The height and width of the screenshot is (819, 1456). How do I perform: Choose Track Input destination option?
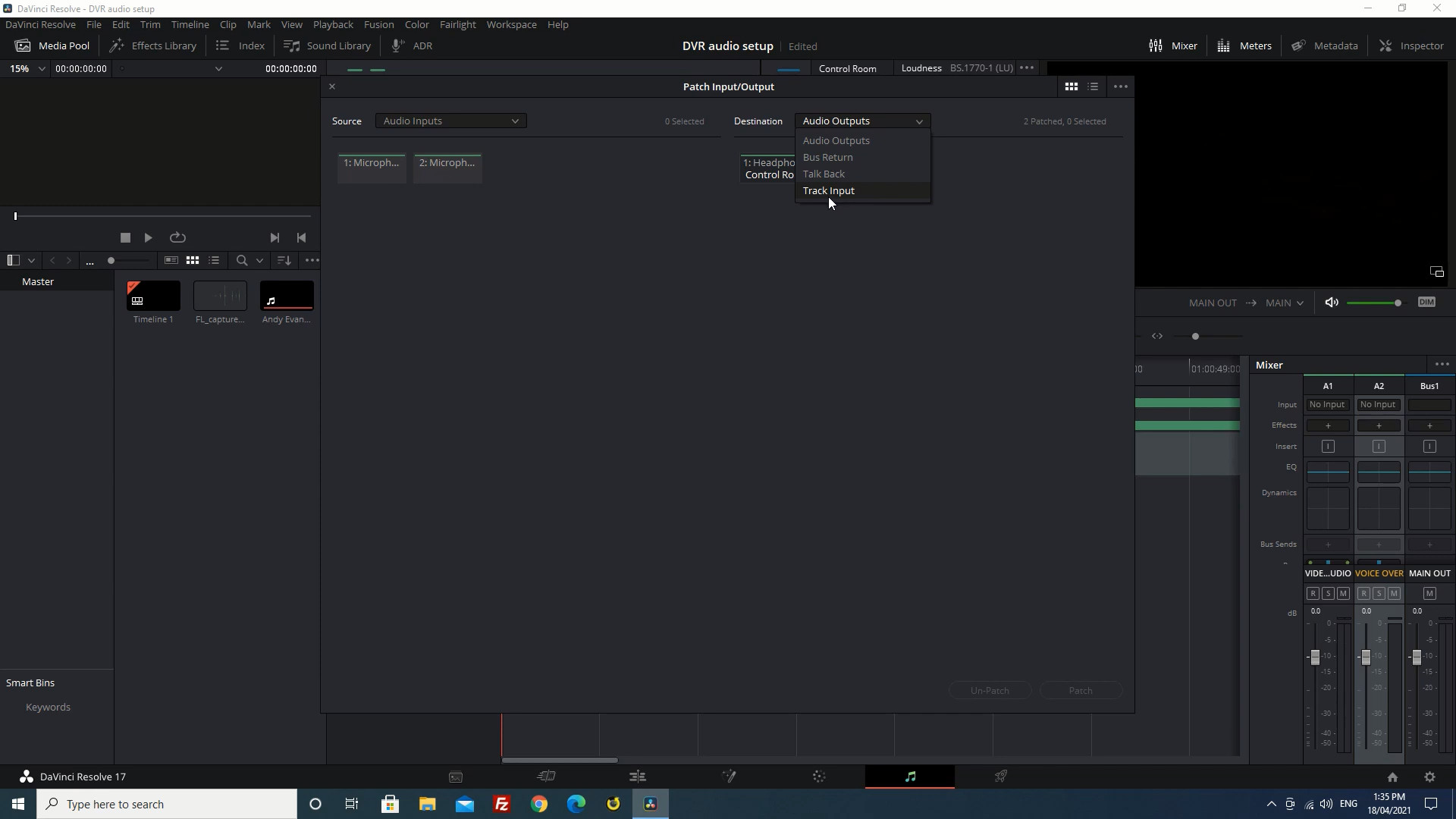(x=862, y=190)
